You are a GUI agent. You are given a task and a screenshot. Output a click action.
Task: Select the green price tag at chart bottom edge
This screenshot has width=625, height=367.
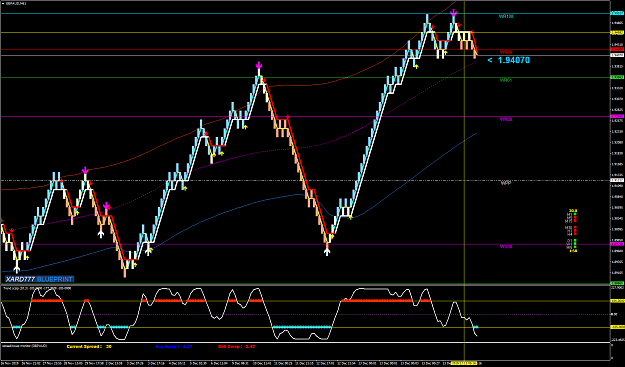coord(617,283)
